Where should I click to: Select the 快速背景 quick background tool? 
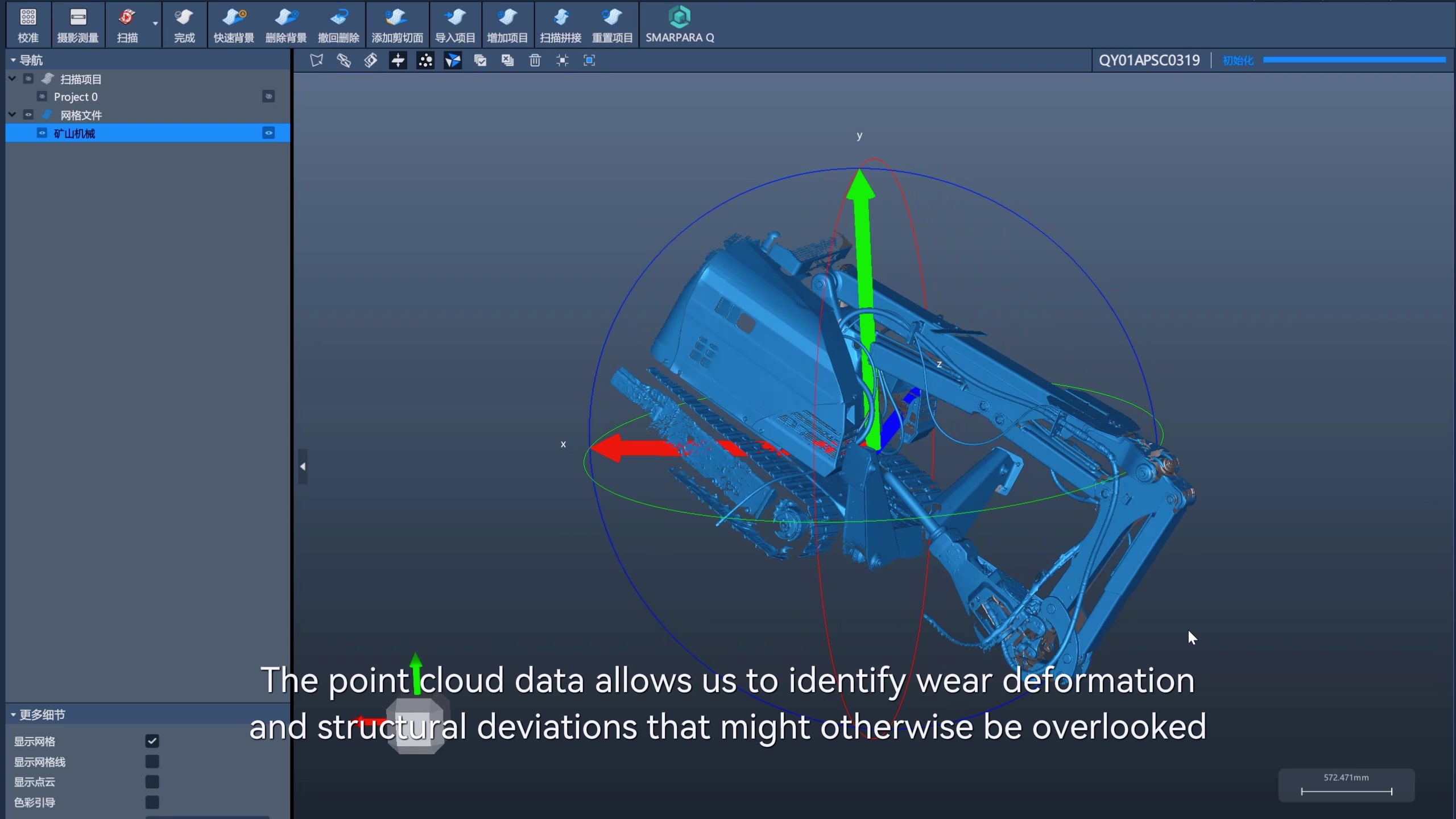(x=234, y=25)
